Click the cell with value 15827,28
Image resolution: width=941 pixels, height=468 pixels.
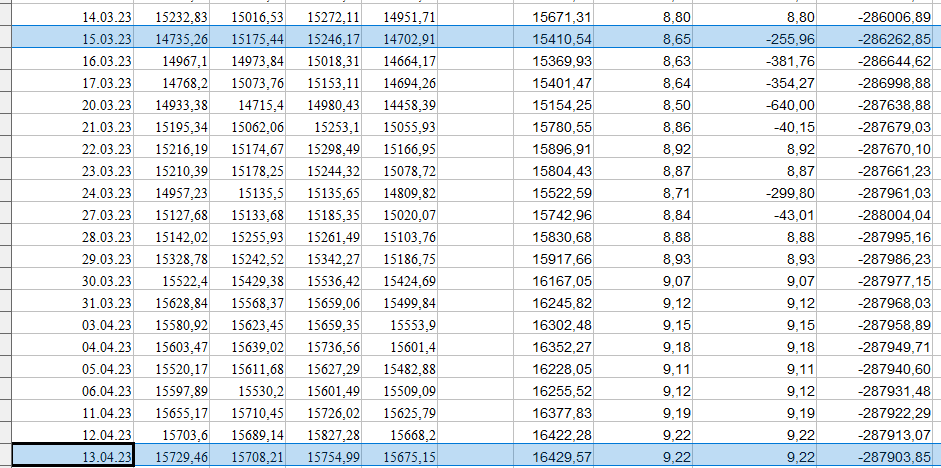tap(324, 435)
